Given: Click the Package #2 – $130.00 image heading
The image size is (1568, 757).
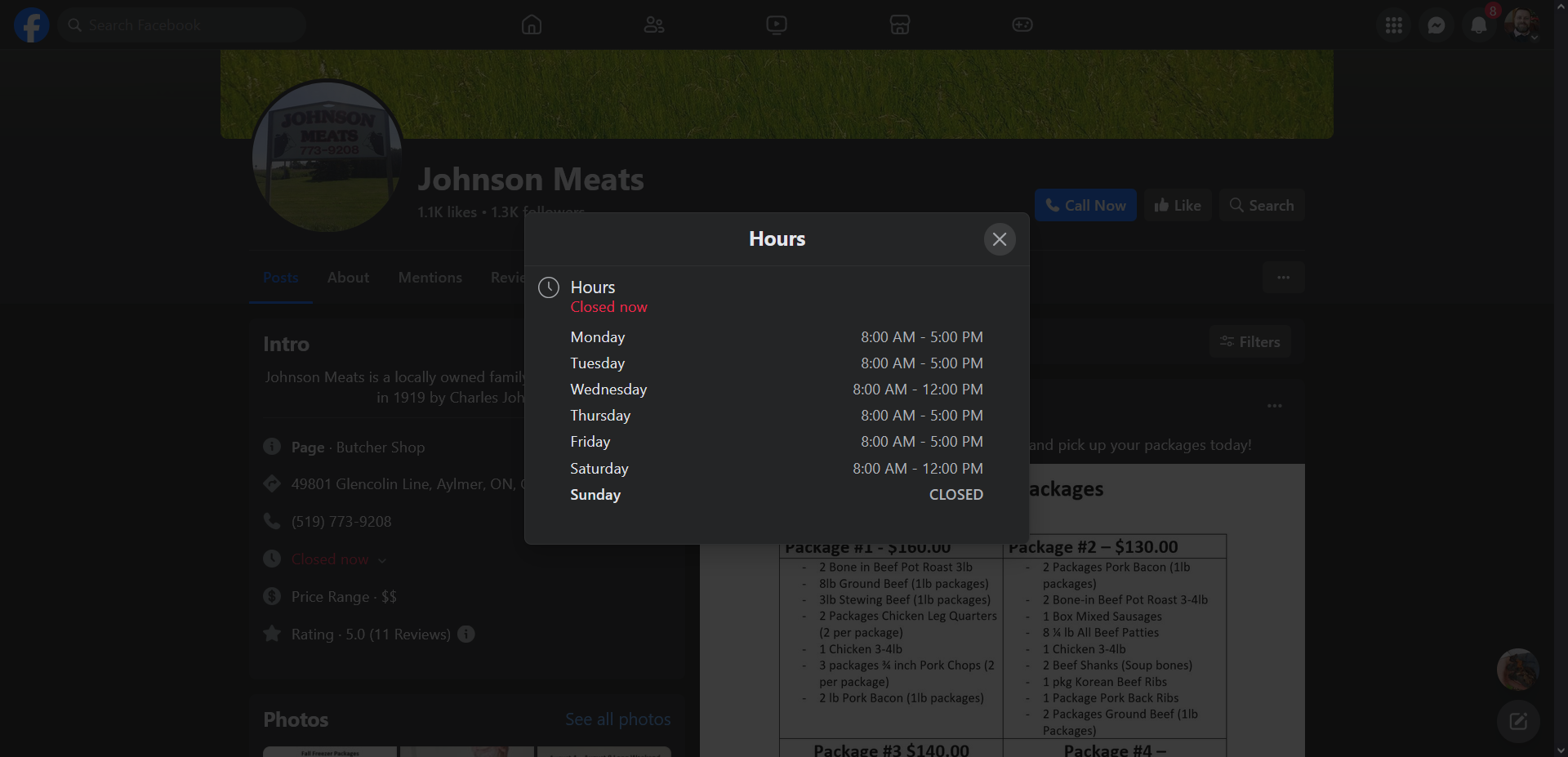Looking at the screenshot, I should coord(1094,547).
